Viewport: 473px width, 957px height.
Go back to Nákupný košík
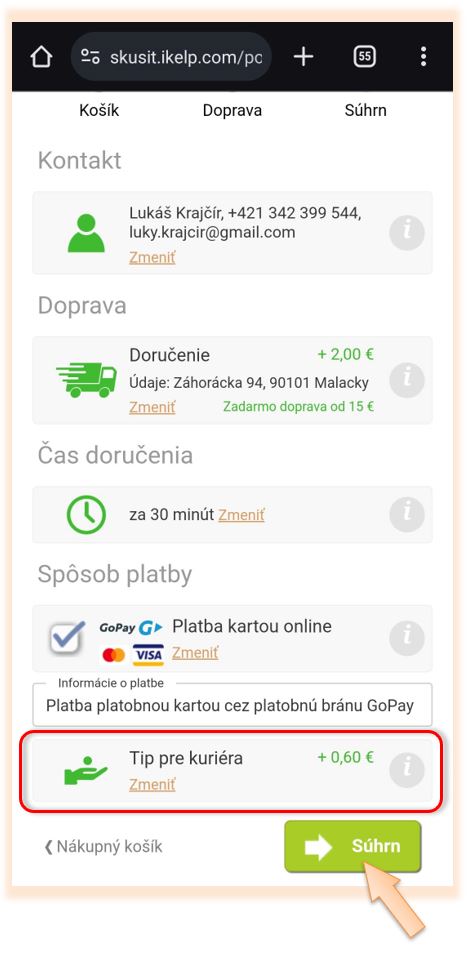pos(103,847)
